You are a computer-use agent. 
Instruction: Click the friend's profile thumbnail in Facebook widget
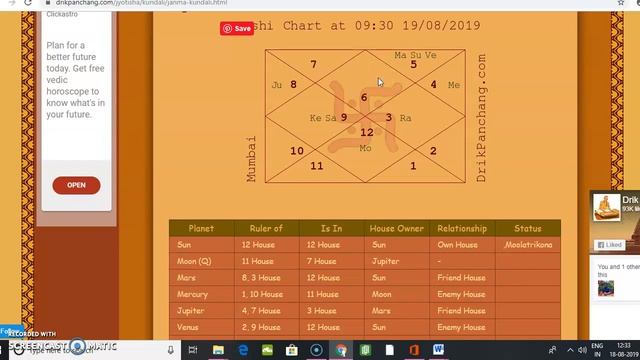pyautogui.click(x=606, y=288)
